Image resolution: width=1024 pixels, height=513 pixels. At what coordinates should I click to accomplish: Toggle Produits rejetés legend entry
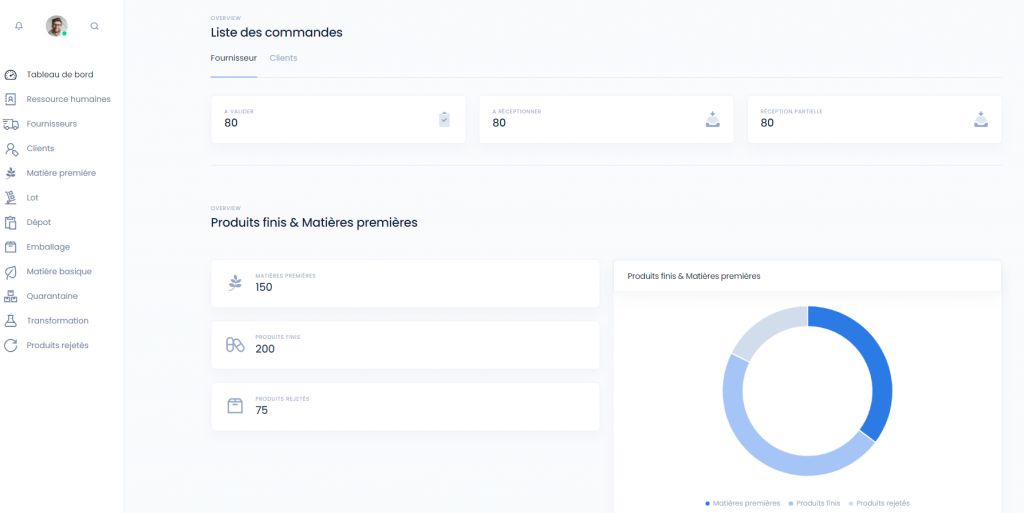(880, 503)
